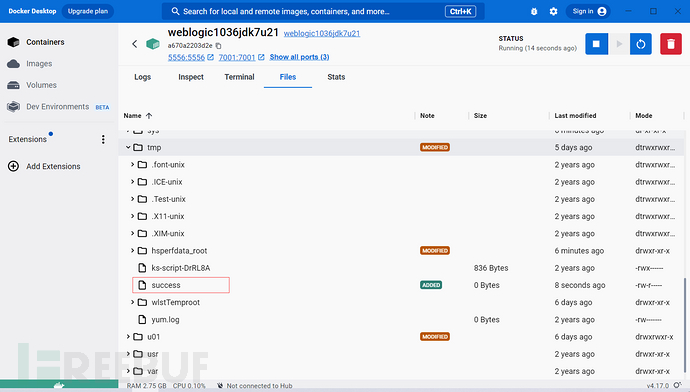Expand the hsperfdata_root folder
The image size is (690, 392).
132,251
